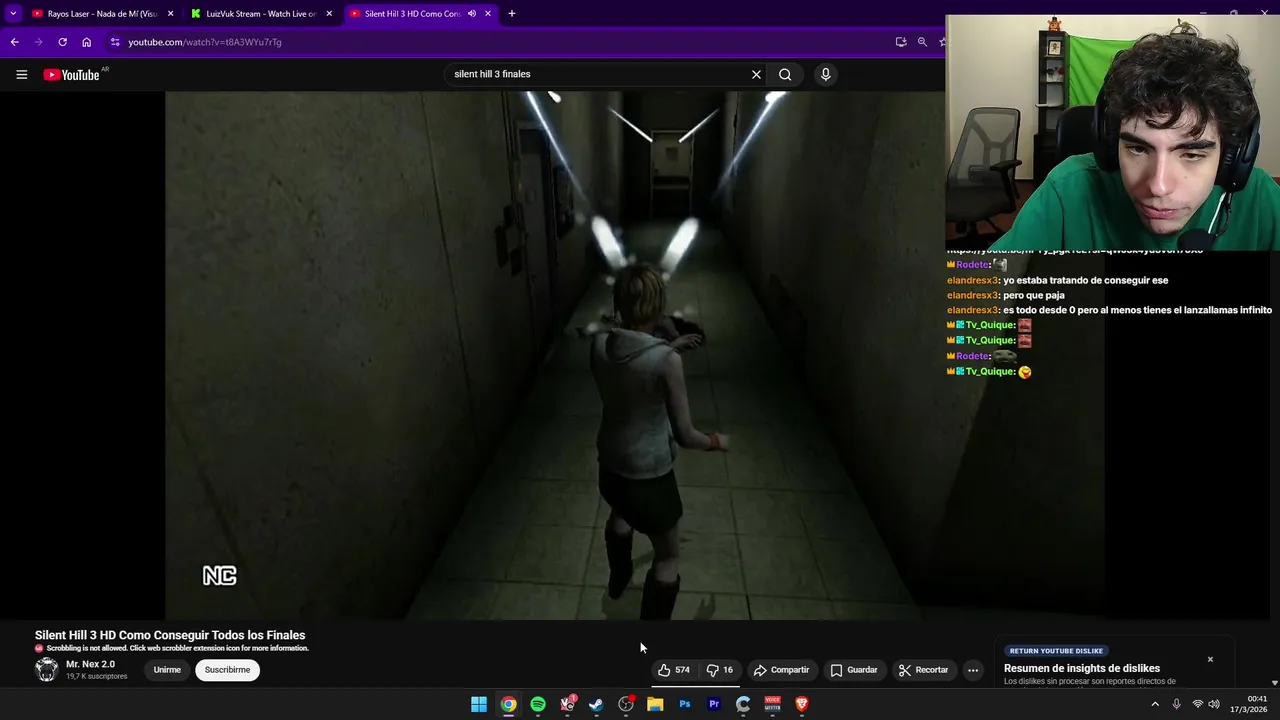Open Premiere Pro from the taskbar
The height and width of the screenshot is (720, 1280).
pos(714,704)
